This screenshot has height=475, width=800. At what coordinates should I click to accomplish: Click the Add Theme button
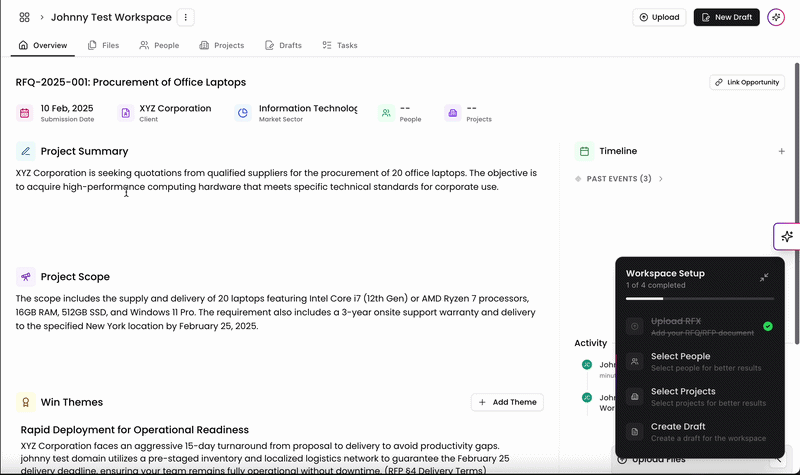point(507,402)
